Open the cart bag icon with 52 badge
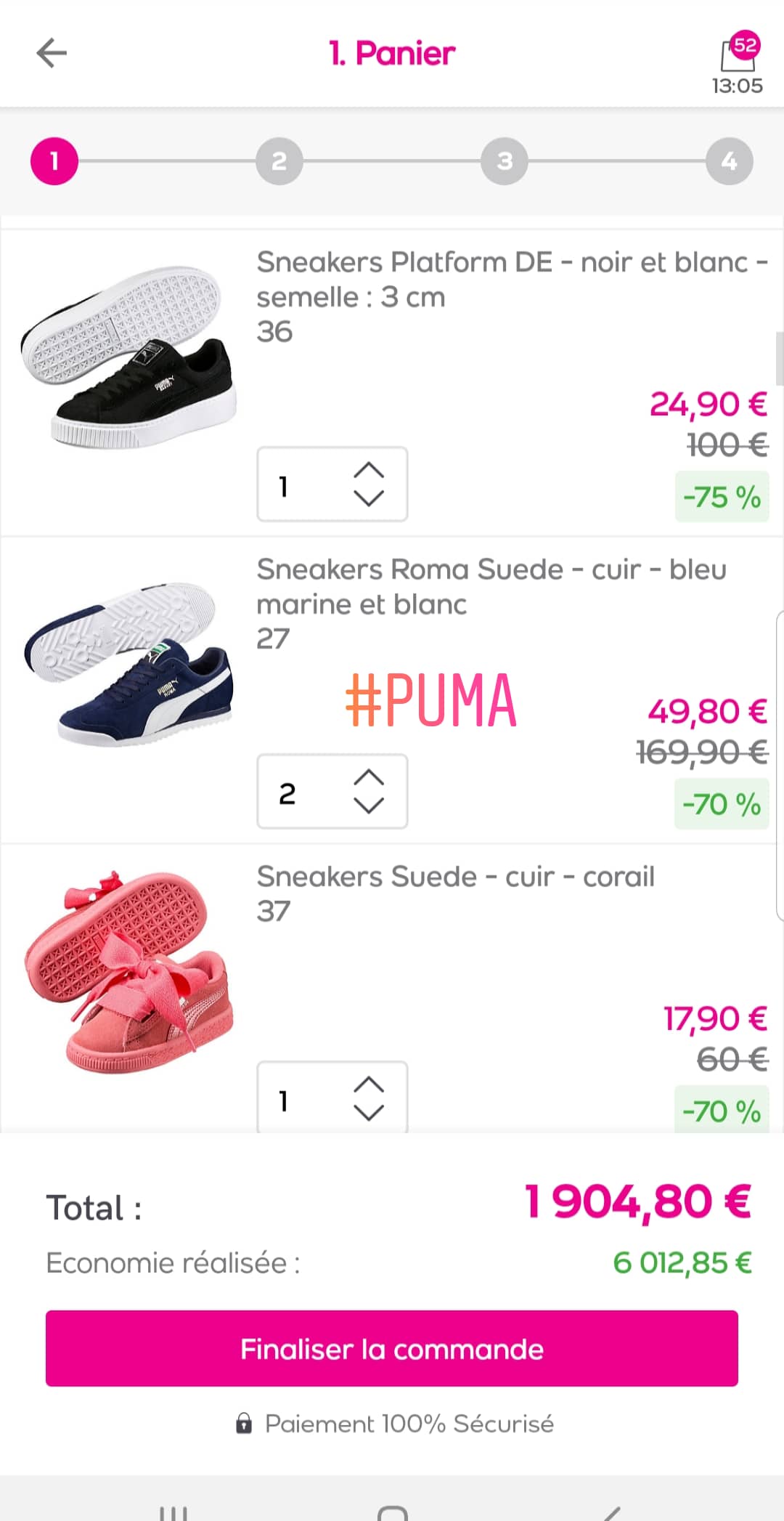This screenshot has height=1521, width=784. (x=738, y=55)
